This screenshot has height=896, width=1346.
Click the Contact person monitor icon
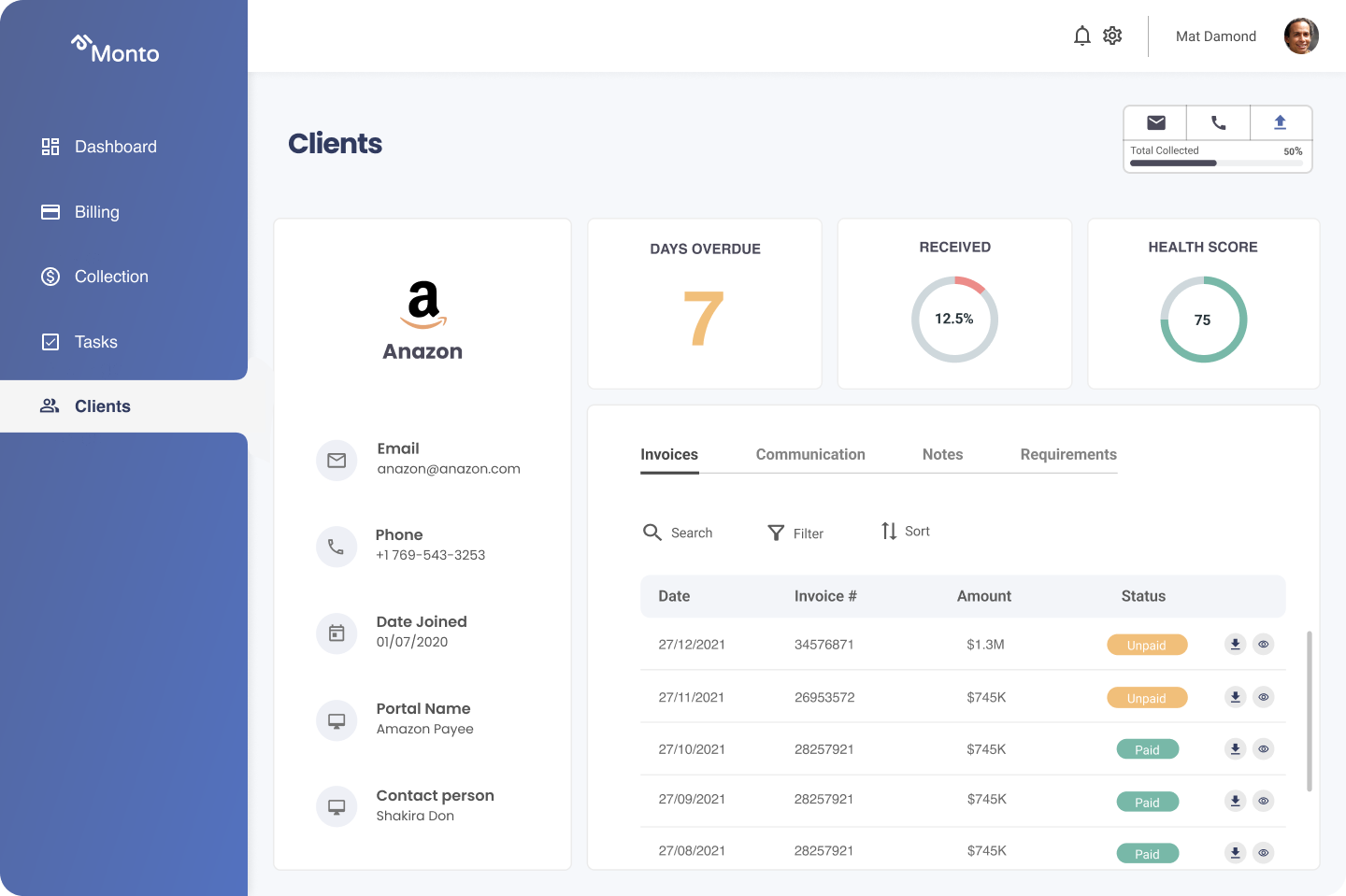(x=336, y=806)
